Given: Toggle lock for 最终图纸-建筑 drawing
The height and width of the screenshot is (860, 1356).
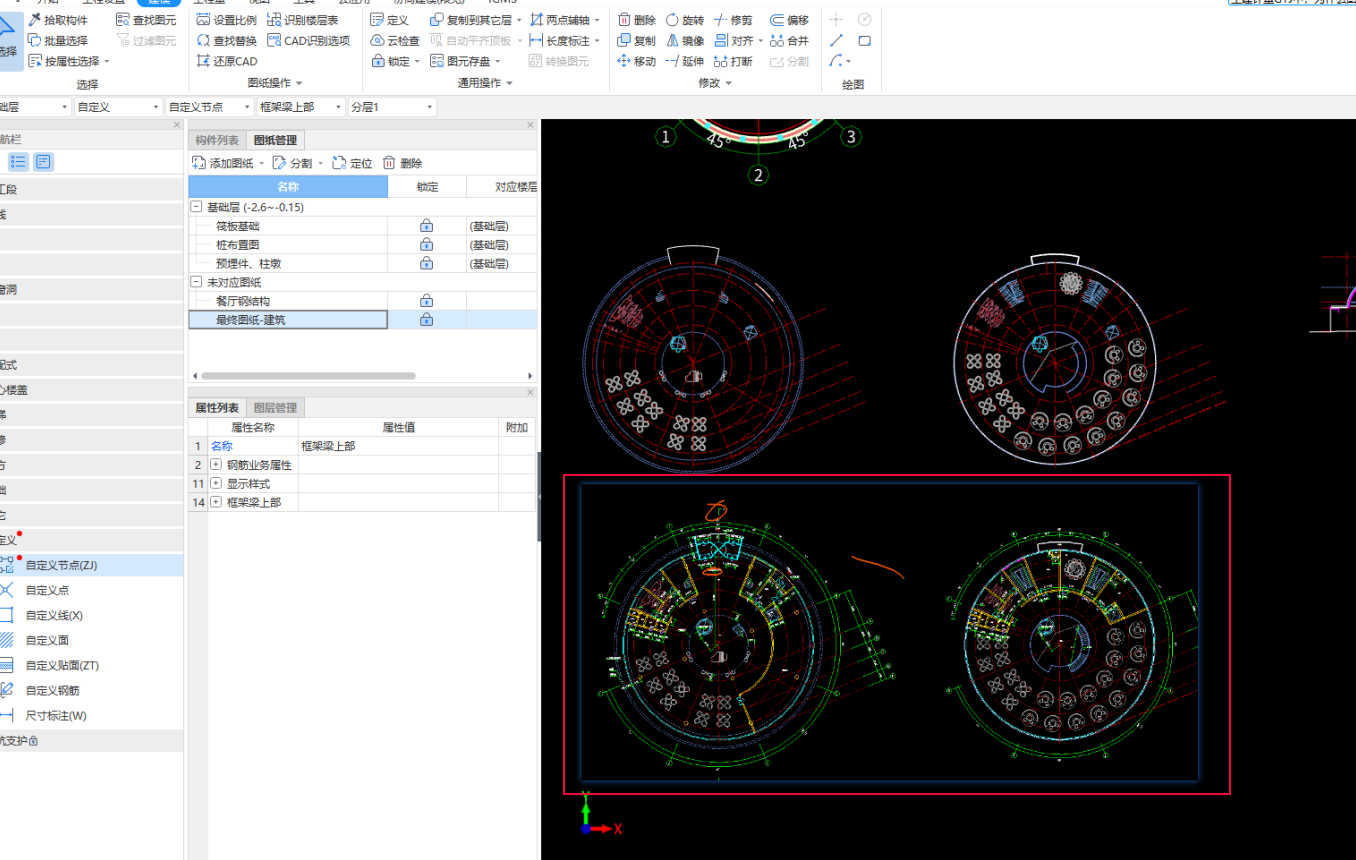Looking at the screenshot, I should 427,319.
